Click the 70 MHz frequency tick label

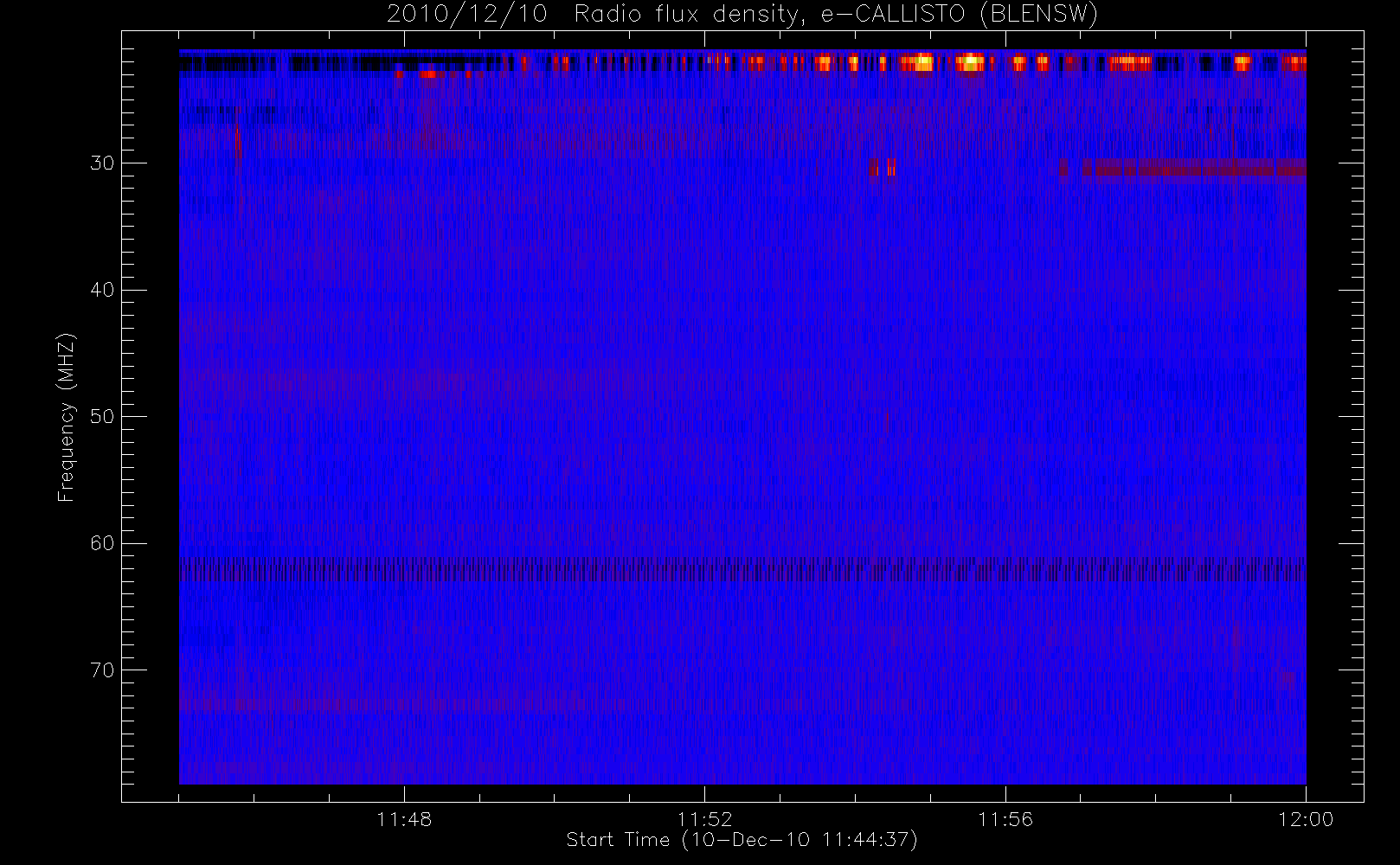coord(102,670)
